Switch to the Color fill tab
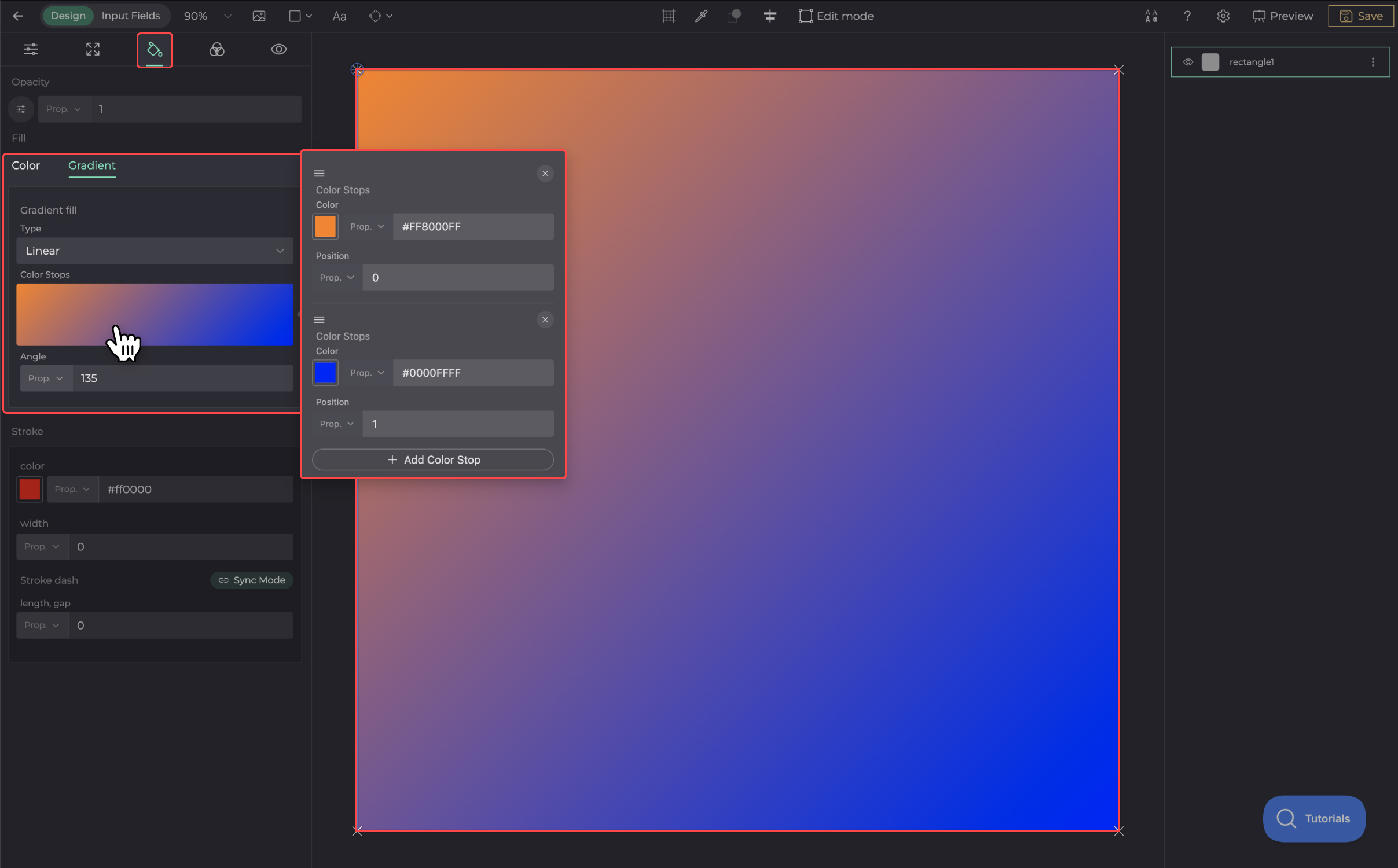Screen dimensions: 1398x868 tap(25, 165)
